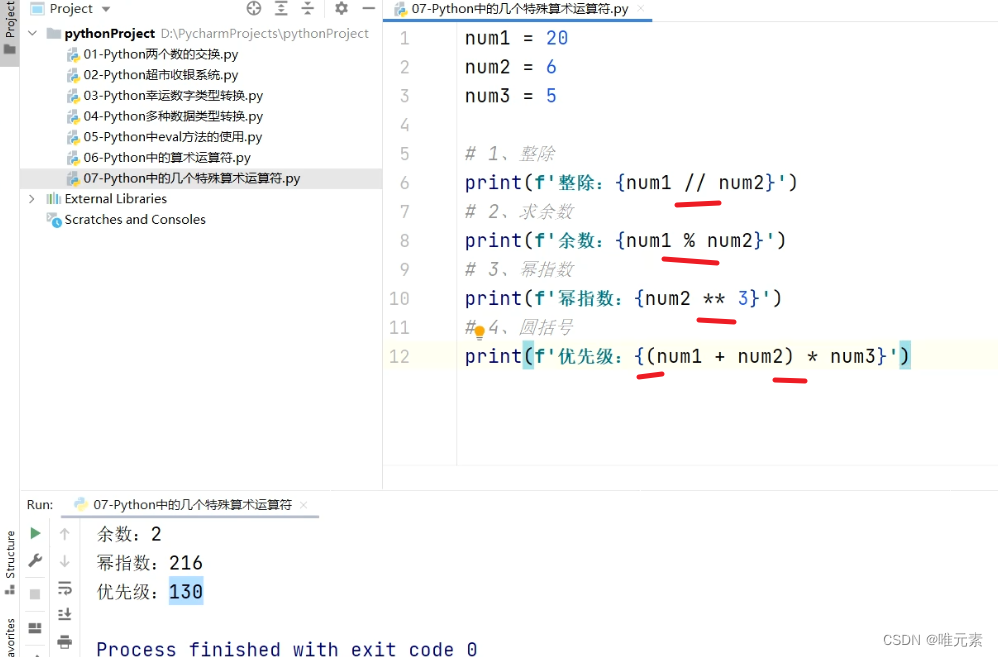
Task: Collapse the pythonProject root folder
Action: pos(32,33)
